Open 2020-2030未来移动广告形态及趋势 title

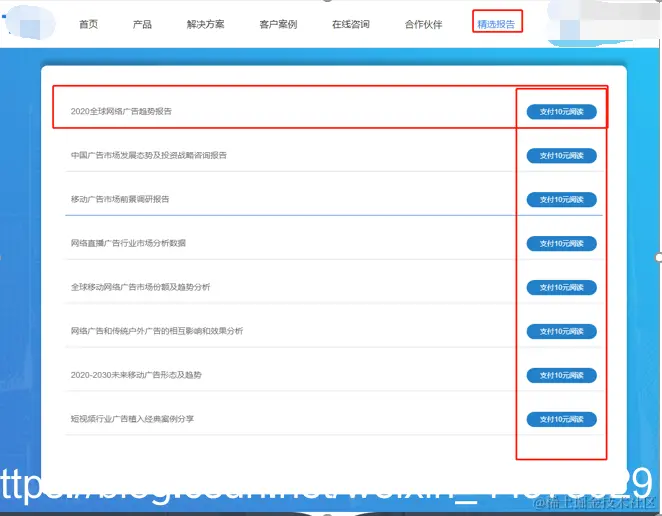pos(136,375)
